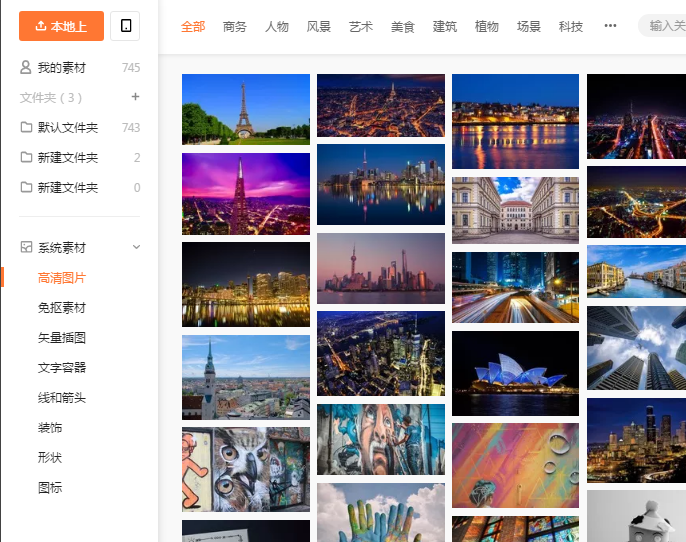Select 装饰 in the sidebar

pos(50,427)
